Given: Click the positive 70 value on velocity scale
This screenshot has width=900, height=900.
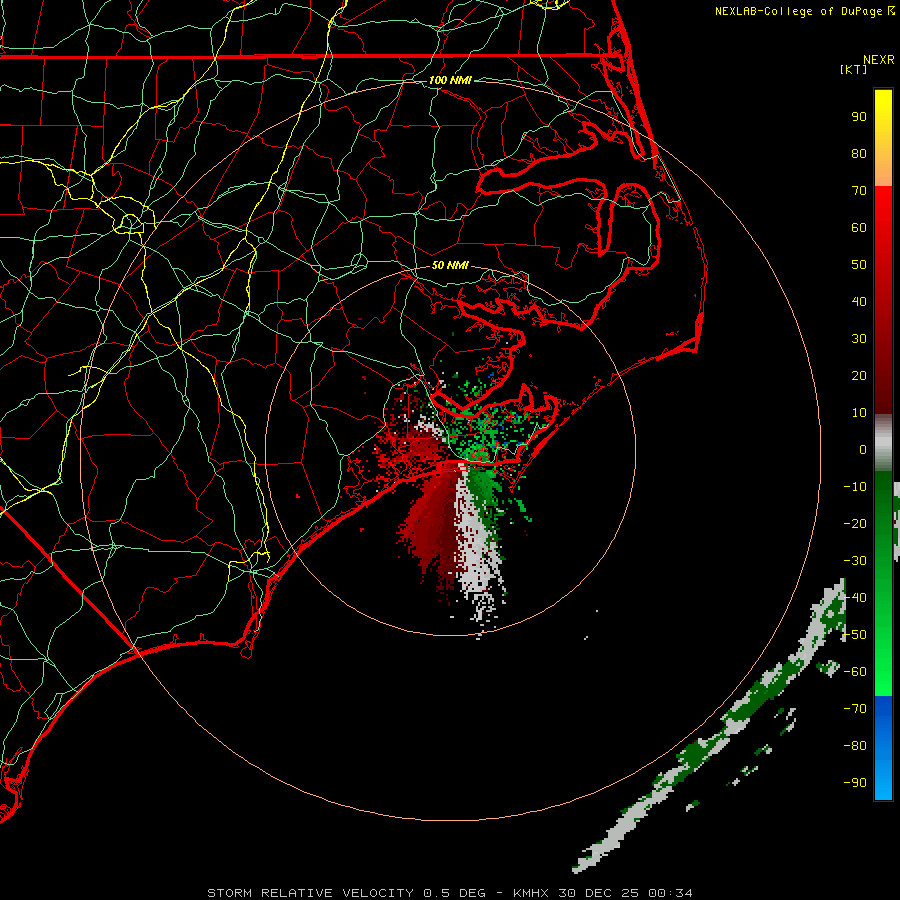Looking at the screenshot, I should [x=859, y=191].
